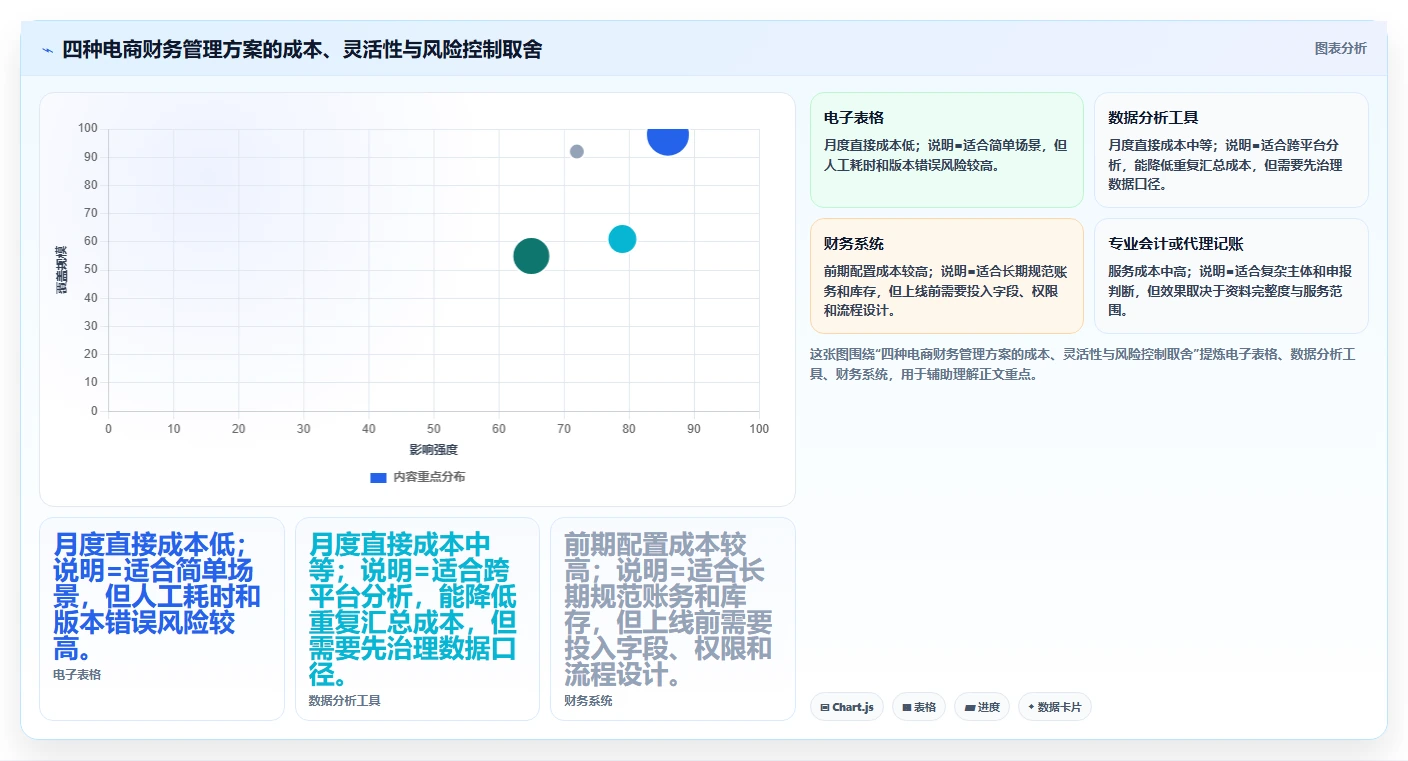Click the y-axis tick label 50

[91, 269]
